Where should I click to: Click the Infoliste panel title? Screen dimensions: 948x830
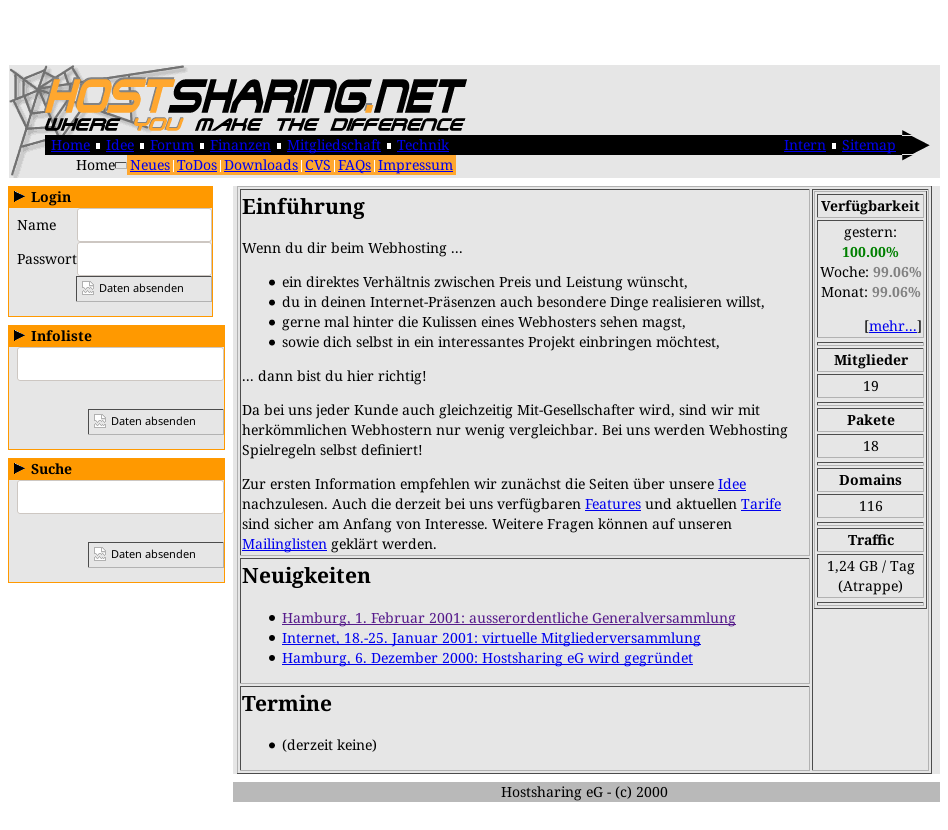(x=61, y=336)
